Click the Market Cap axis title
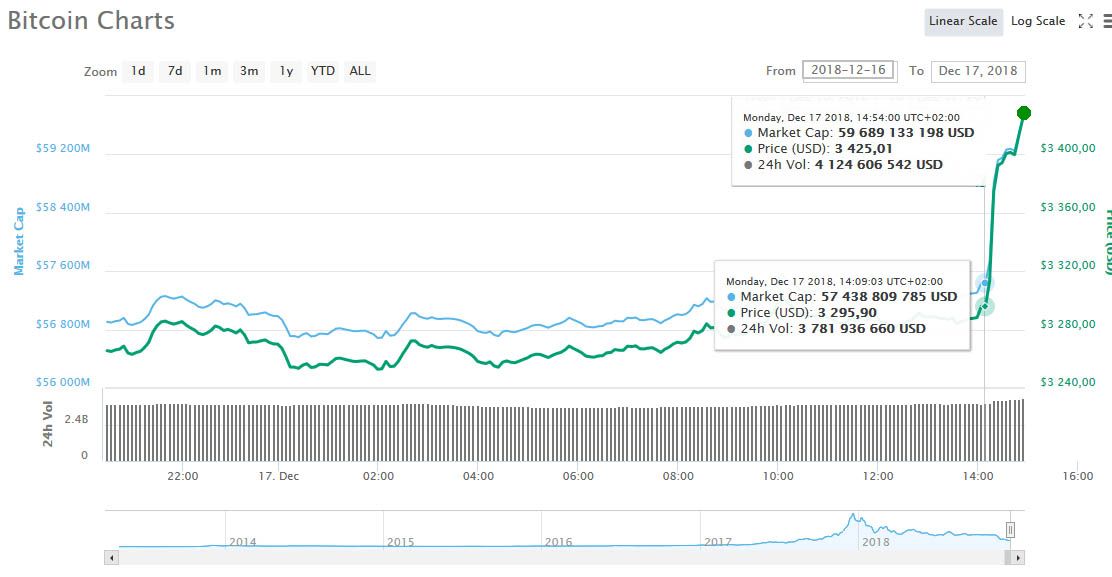 point(19,241)
